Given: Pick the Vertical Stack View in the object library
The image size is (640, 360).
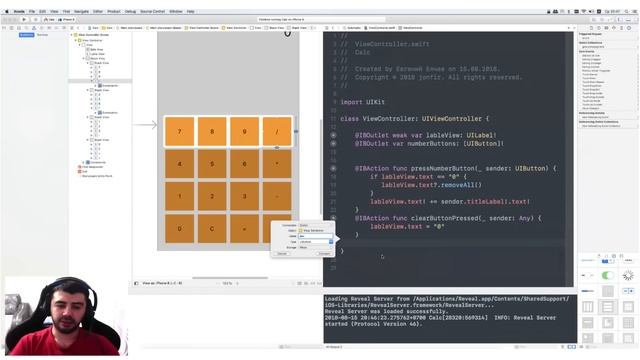Looking at the screenshot, I should coord(608,307).
